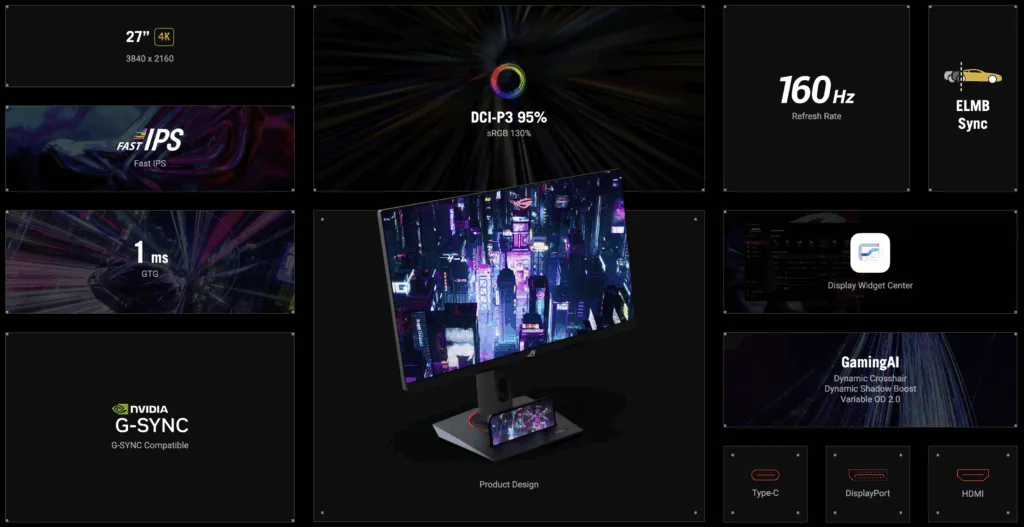This screenshot has height=527, width=1024.
Task: Click the "Product Design" caption
Action: pyautogui.click(x=509, y=485)
